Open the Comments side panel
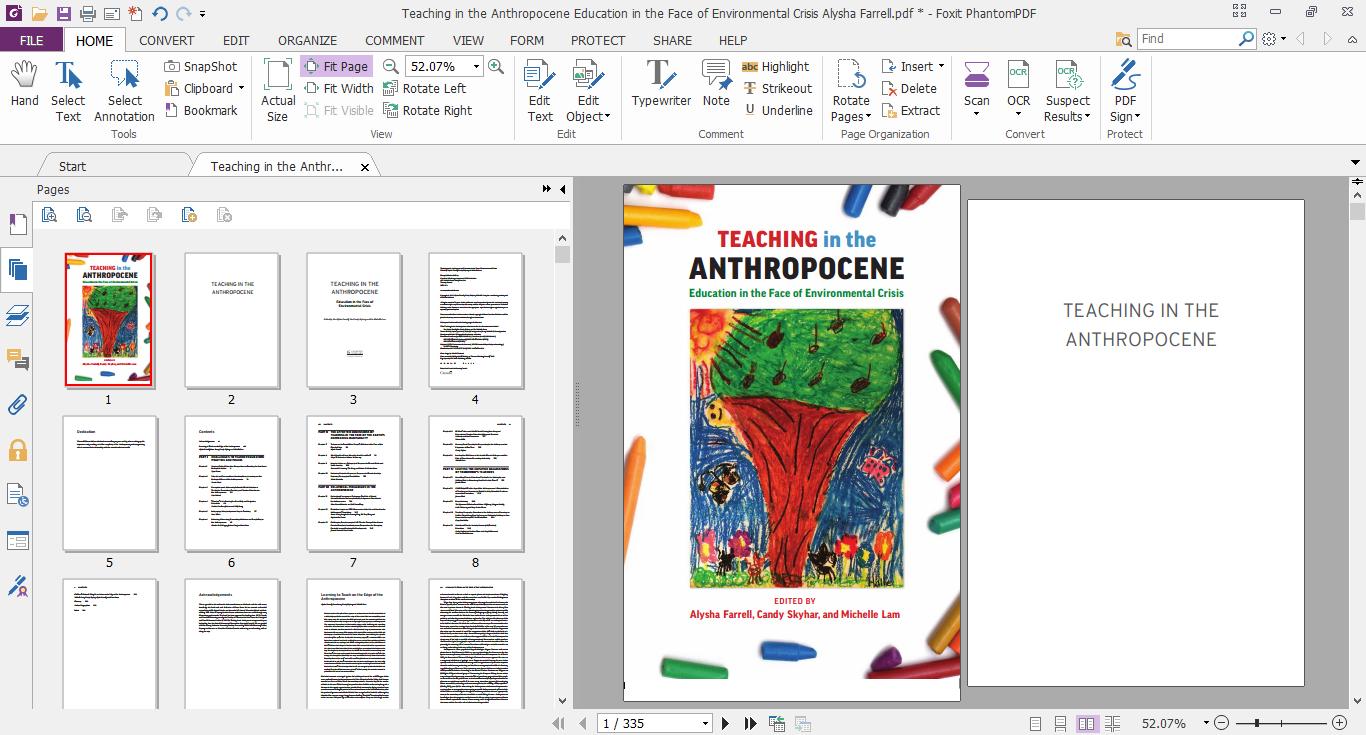The height and width of the screenshot is (735, 1366). tap(17, 360)
